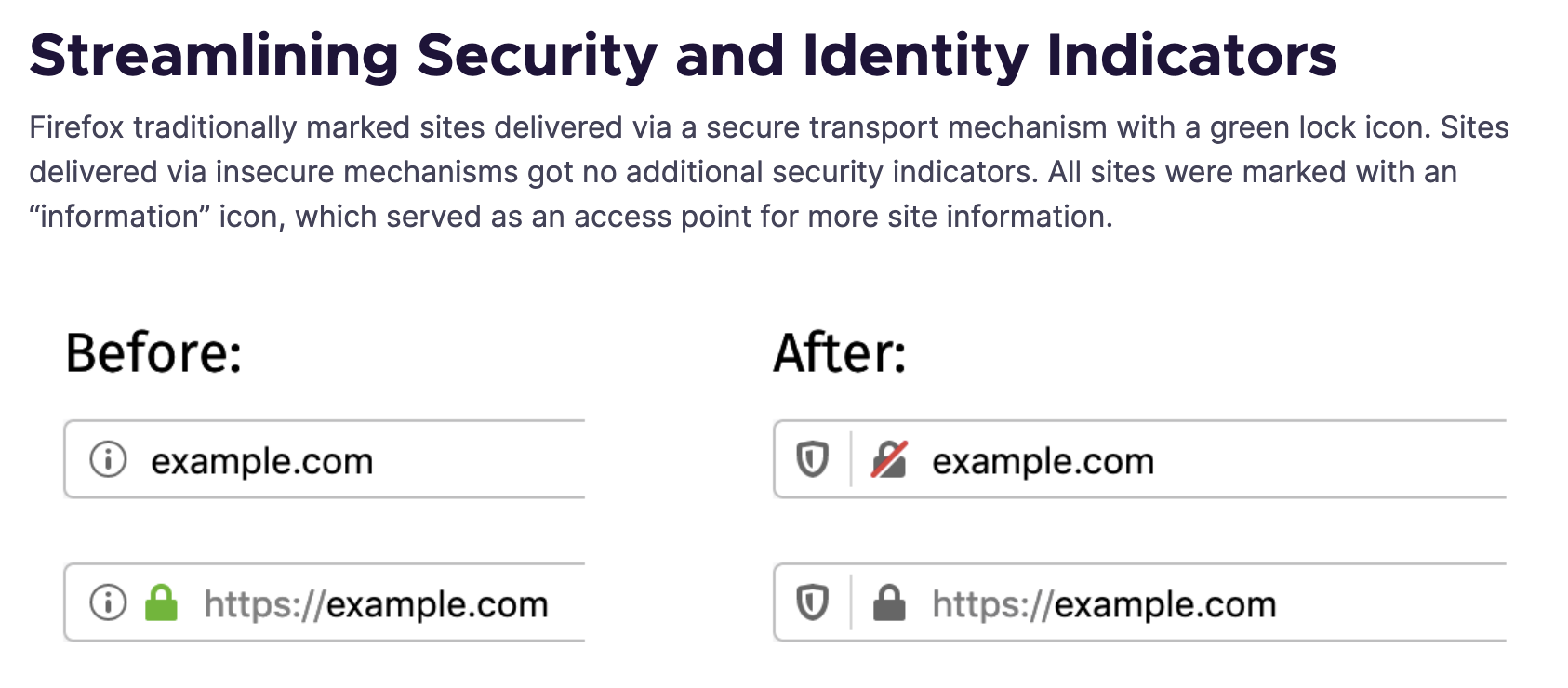Click the red crossed-out lock icon
Viewport: 1568px width, 688px height.
(x=889, y=459)
